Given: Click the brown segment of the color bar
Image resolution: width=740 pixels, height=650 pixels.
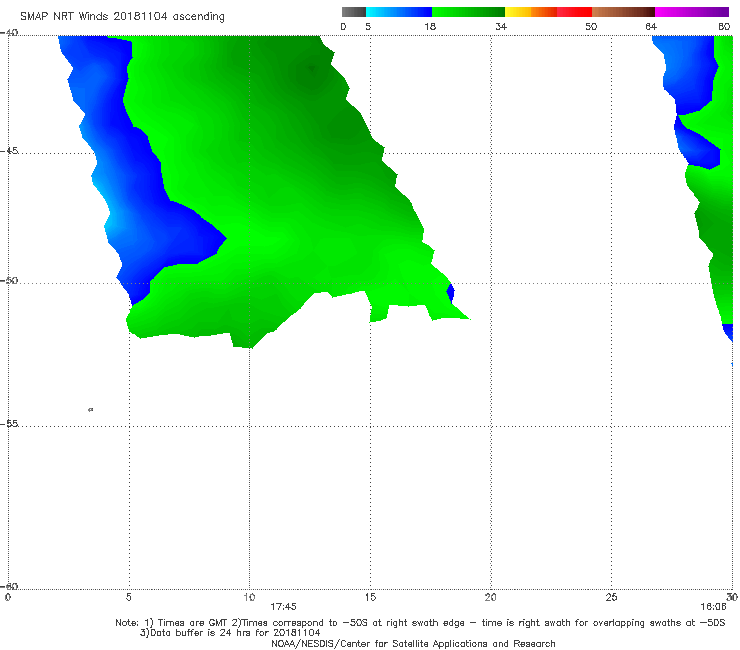Looking at the screenshot, I should coord(623,12).
